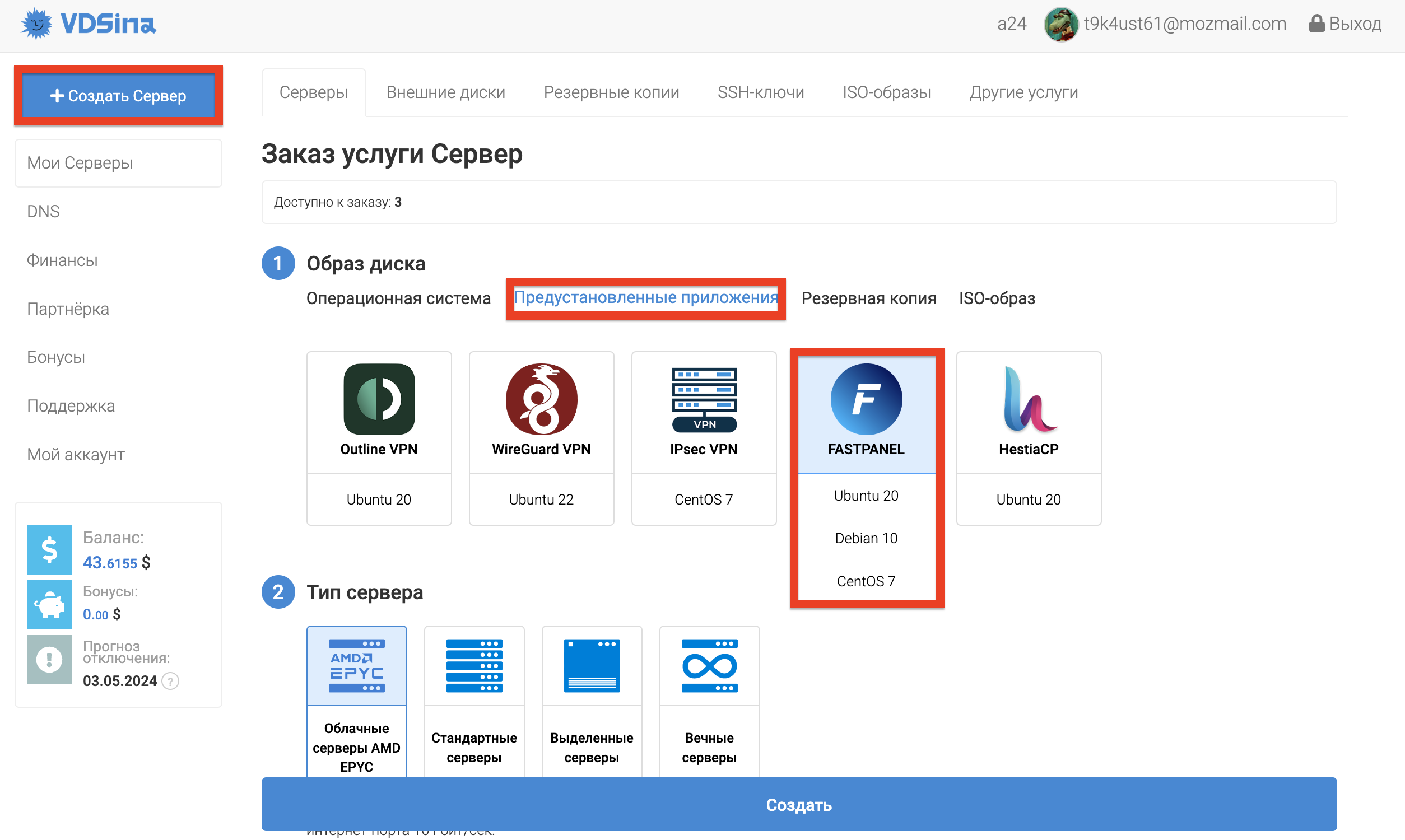Open the ISO-образы tab
This screenshot has height=840, width=1405.
coord(886,92)
